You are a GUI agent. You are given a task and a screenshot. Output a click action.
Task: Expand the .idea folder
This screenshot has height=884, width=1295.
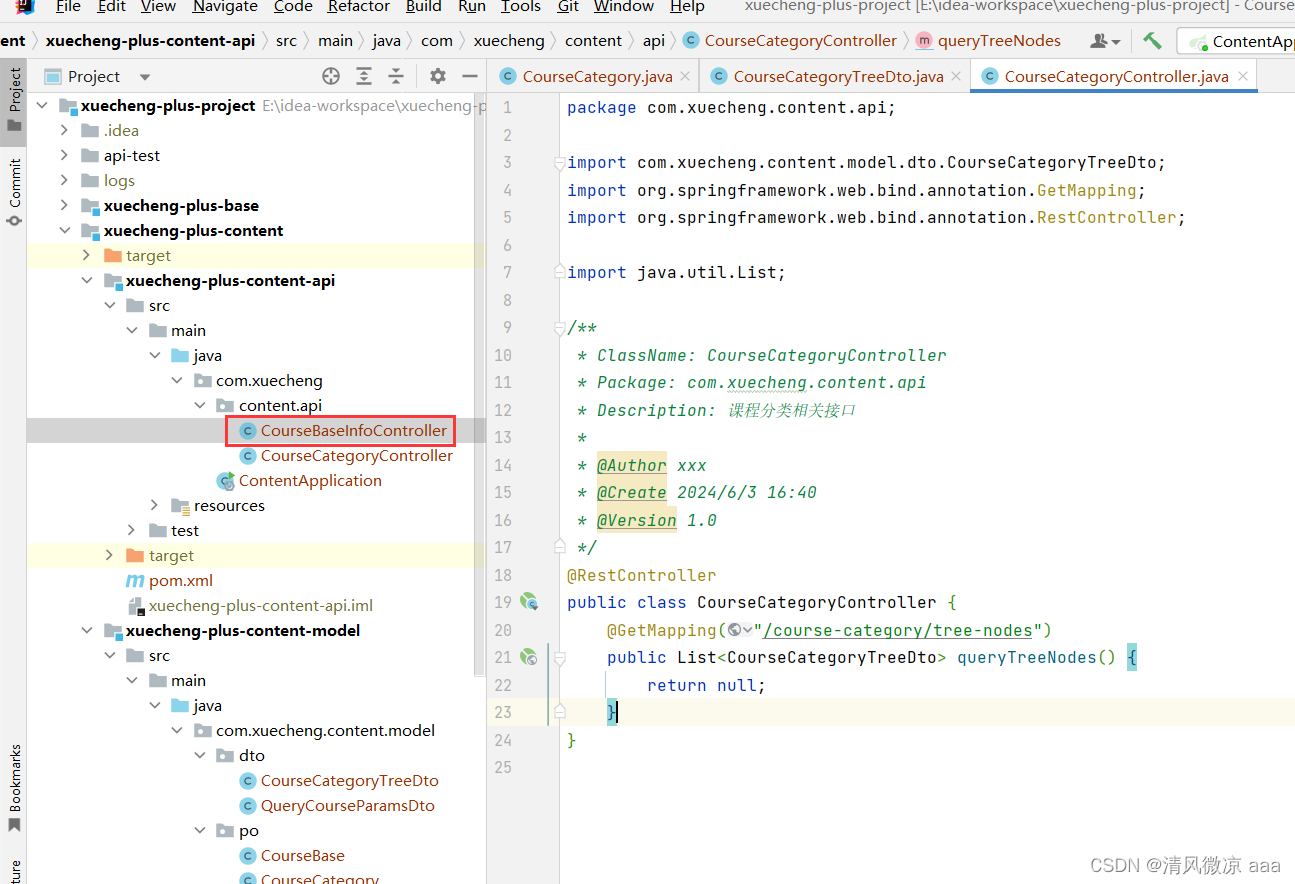point(64,130)
